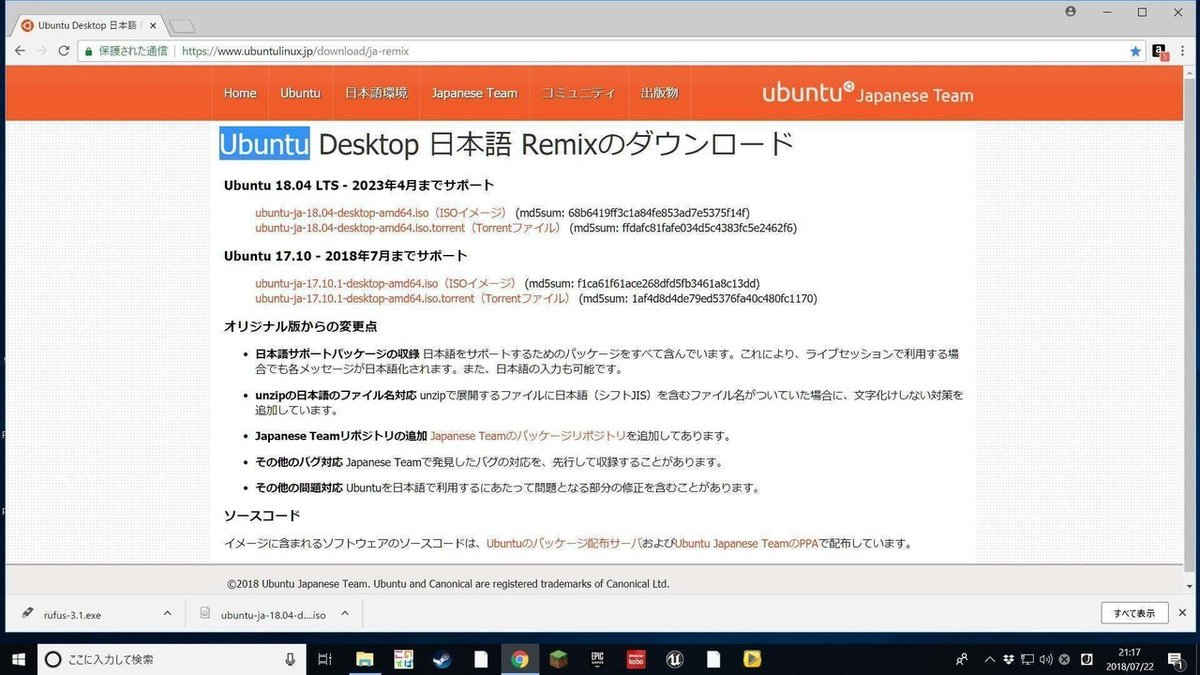Open File Explorer from taskbar

pyautogui.click(x=364, y=659)
